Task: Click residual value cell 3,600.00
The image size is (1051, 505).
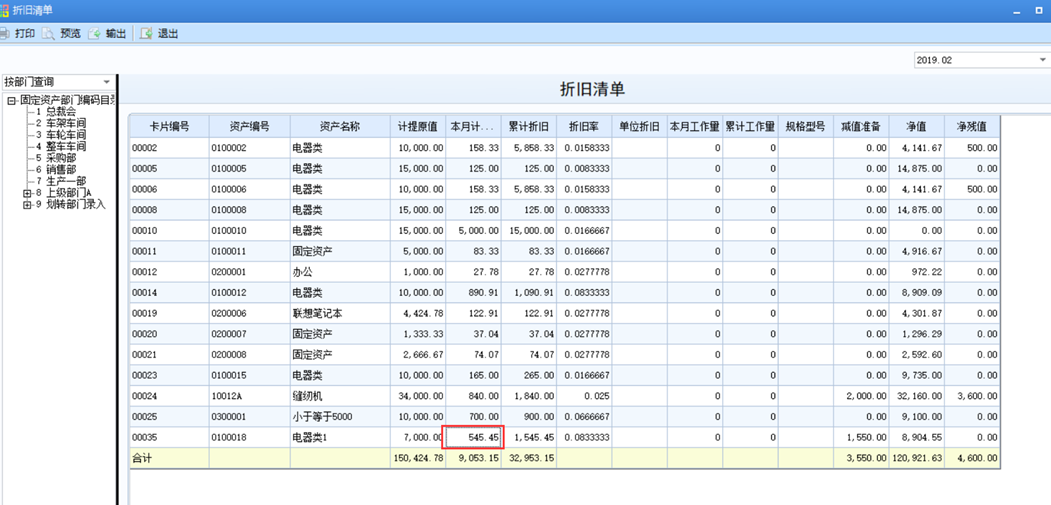Action: [x=971, y=396]
